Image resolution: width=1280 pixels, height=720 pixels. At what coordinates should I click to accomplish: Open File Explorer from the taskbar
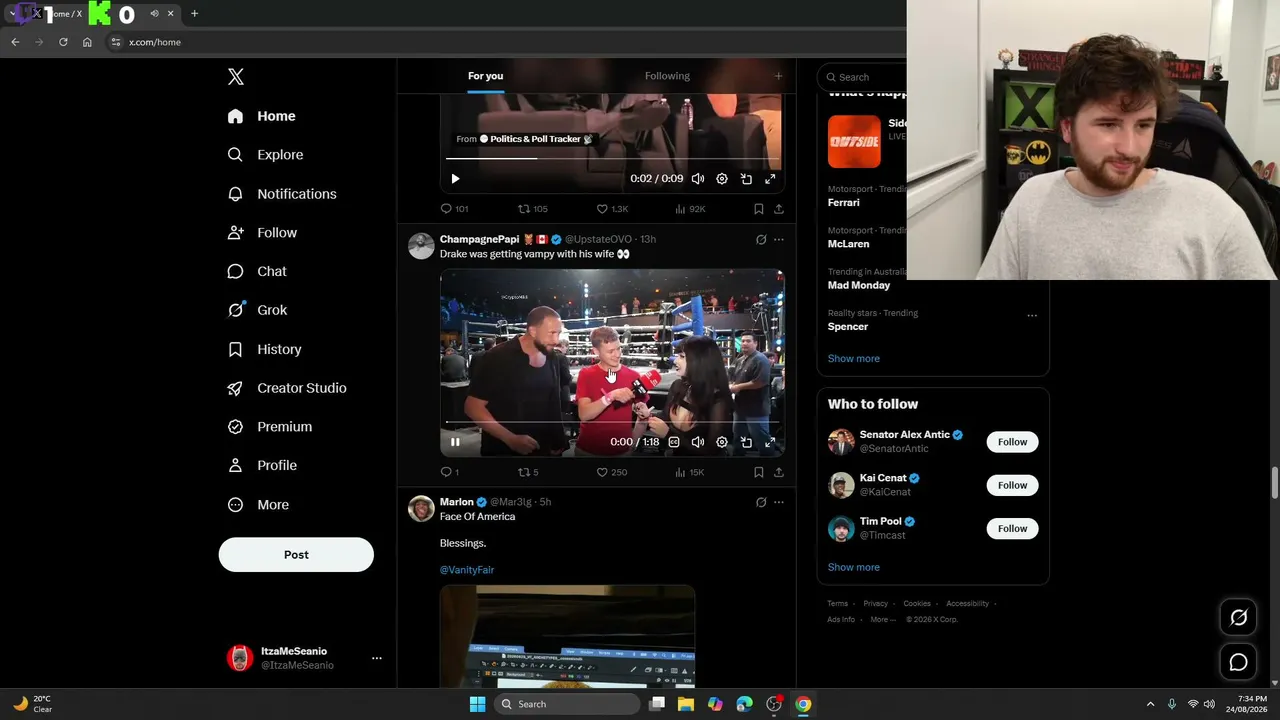point(686,704)
